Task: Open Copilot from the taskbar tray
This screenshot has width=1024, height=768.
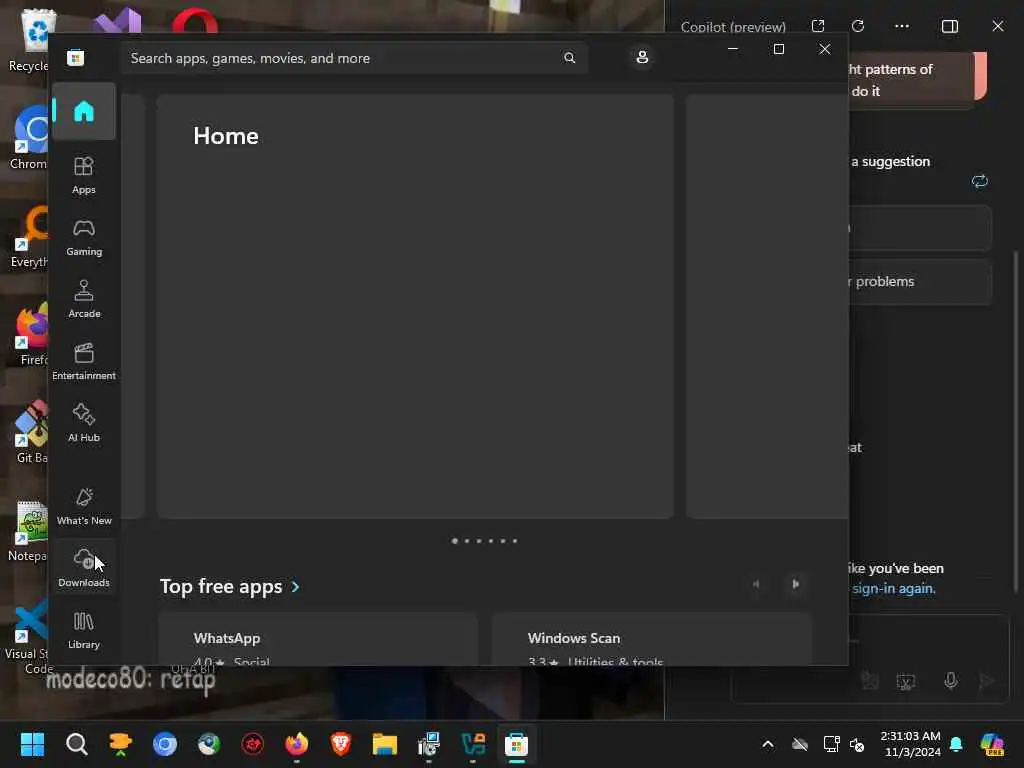Action: 992,744
